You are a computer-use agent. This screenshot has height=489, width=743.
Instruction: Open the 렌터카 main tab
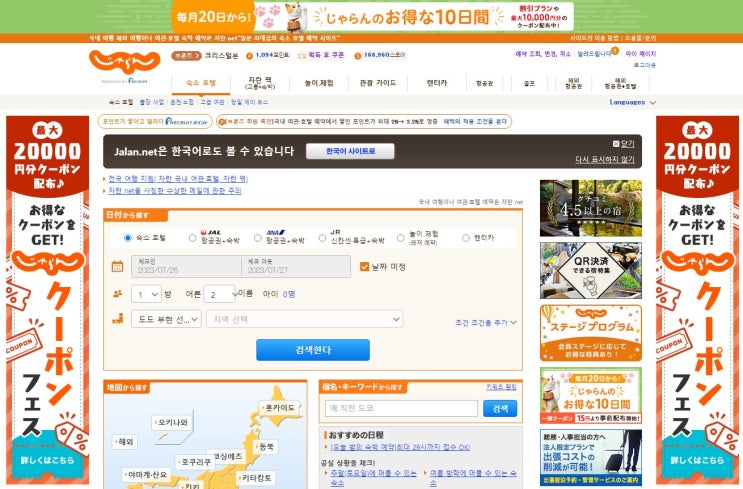point(436,83)
